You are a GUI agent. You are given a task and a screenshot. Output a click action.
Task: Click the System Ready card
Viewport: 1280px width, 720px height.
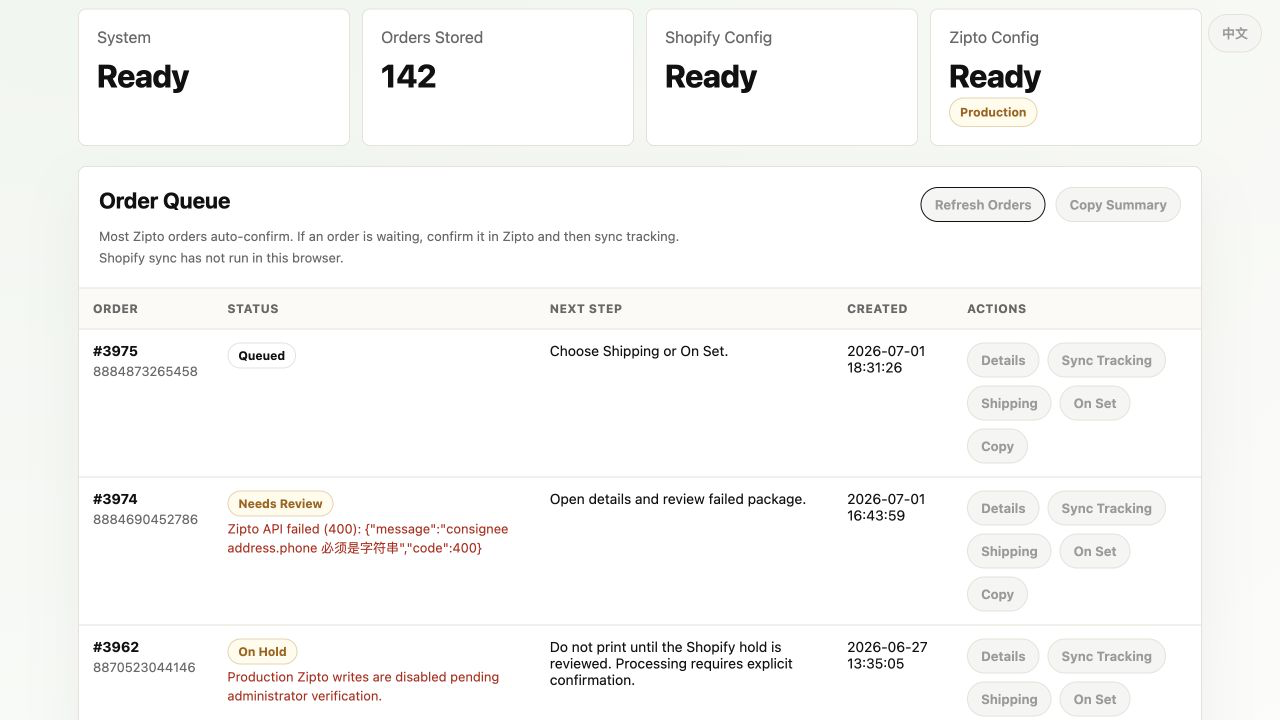click(214, 77)
